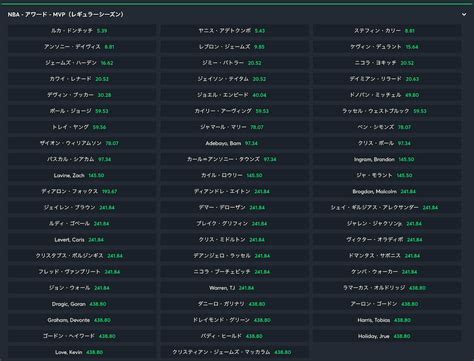Choose ディアンドレ・エイトン selection

234,191
